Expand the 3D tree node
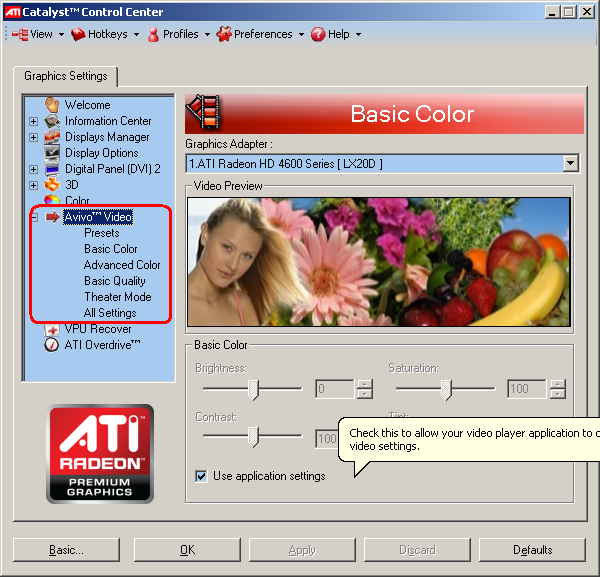 (x=34, y=185)
